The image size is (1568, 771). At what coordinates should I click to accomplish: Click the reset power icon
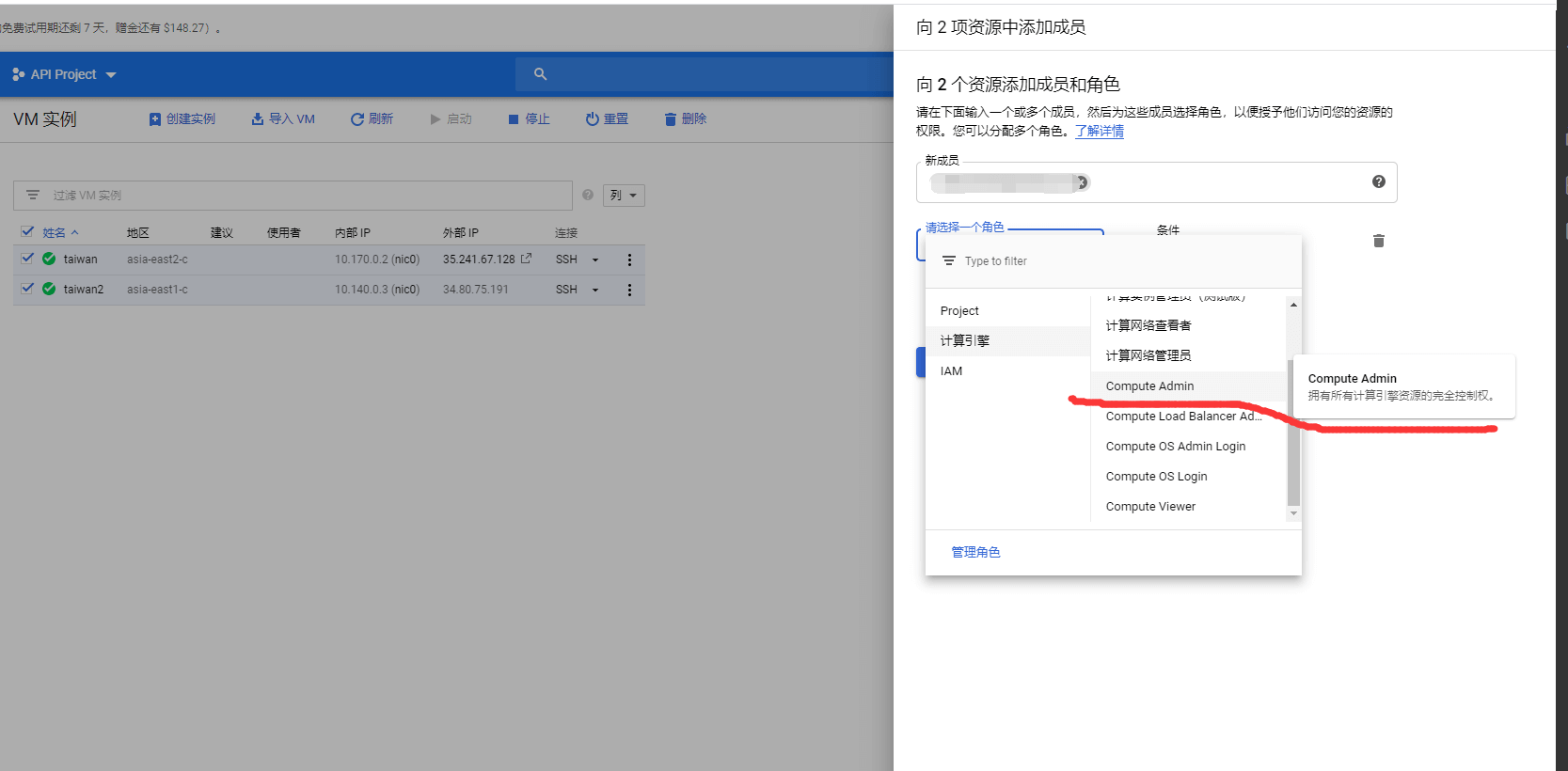pos(593,119)
